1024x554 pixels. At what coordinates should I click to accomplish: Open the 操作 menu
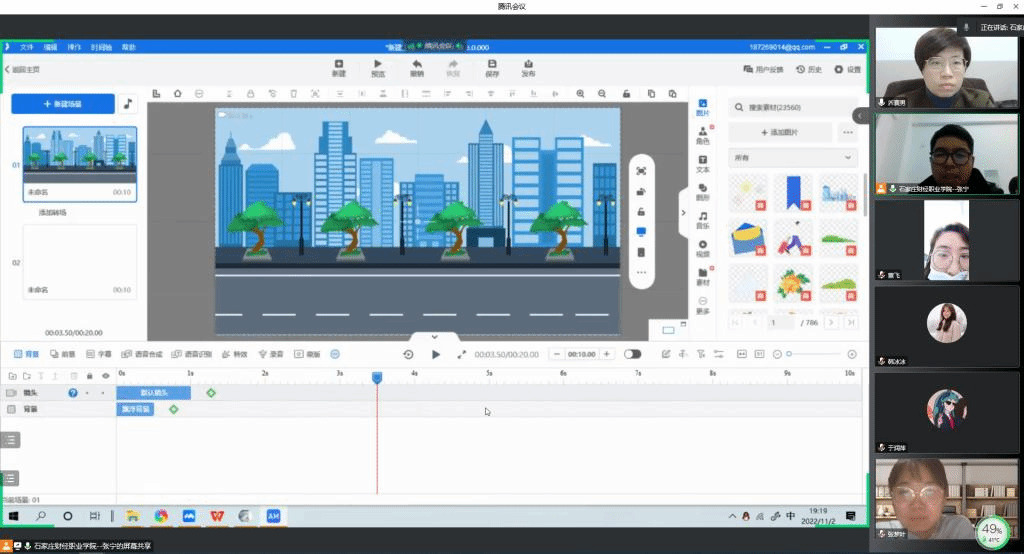(74, 47)
